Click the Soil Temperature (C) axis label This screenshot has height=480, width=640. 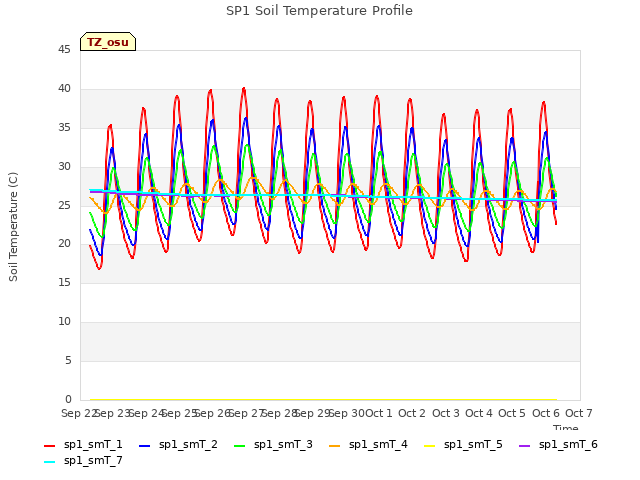click(13, 227)
